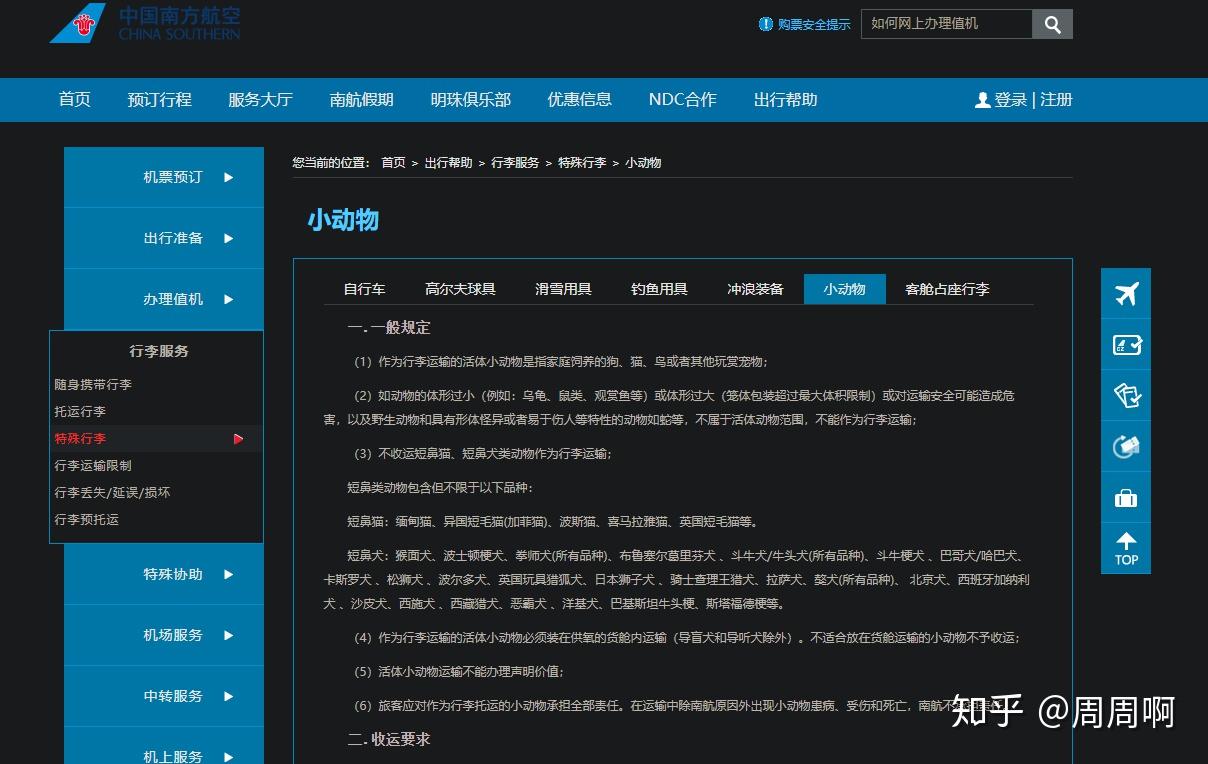Click 首页 in the breadcrumb

click(394, 163)
